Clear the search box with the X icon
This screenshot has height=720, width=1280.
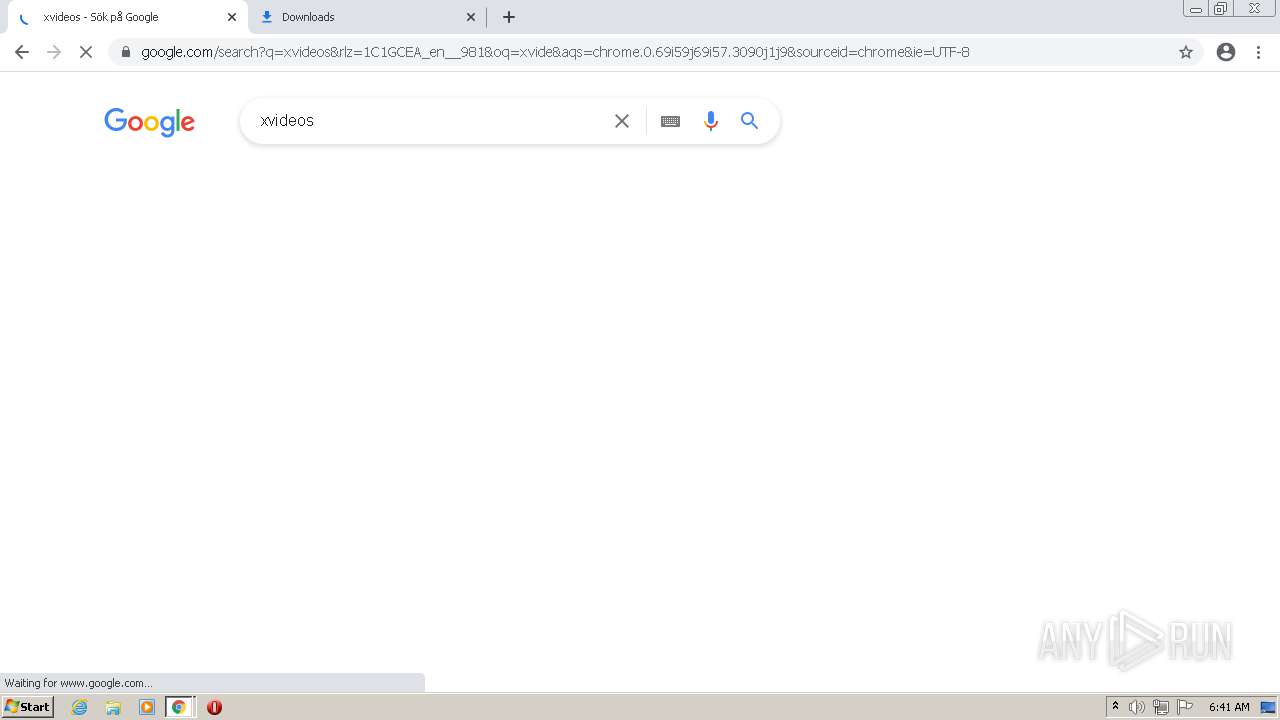pos(622,121)
